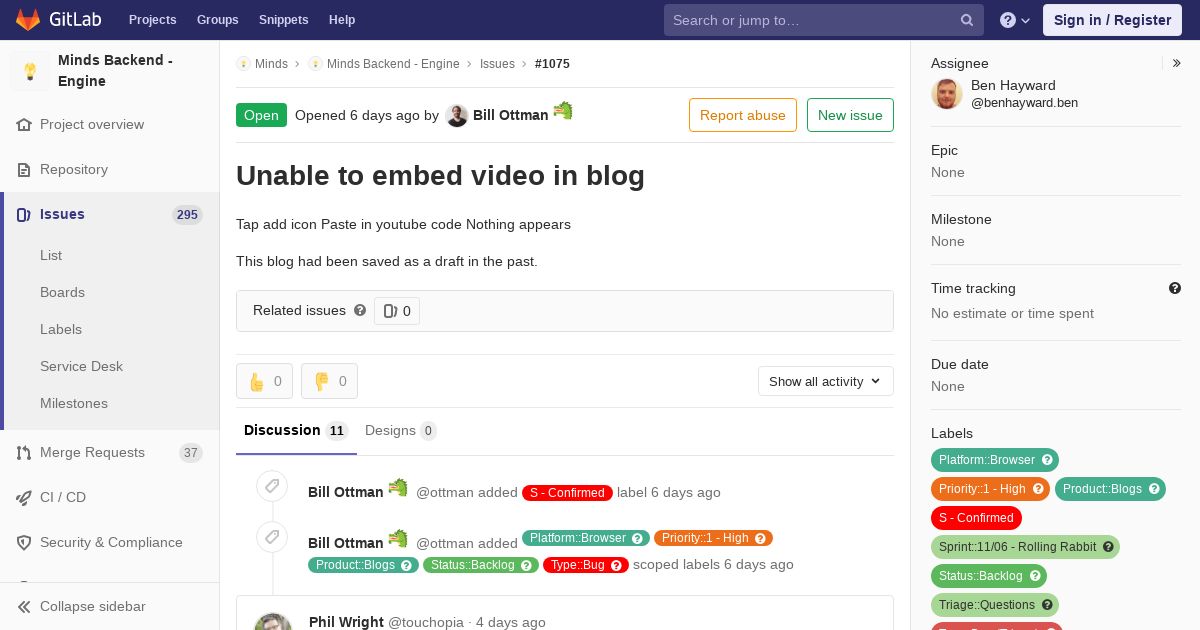Click help icon on Sprint::11/06 label
Screen dimensions: 1200x630
(1107, 547)
